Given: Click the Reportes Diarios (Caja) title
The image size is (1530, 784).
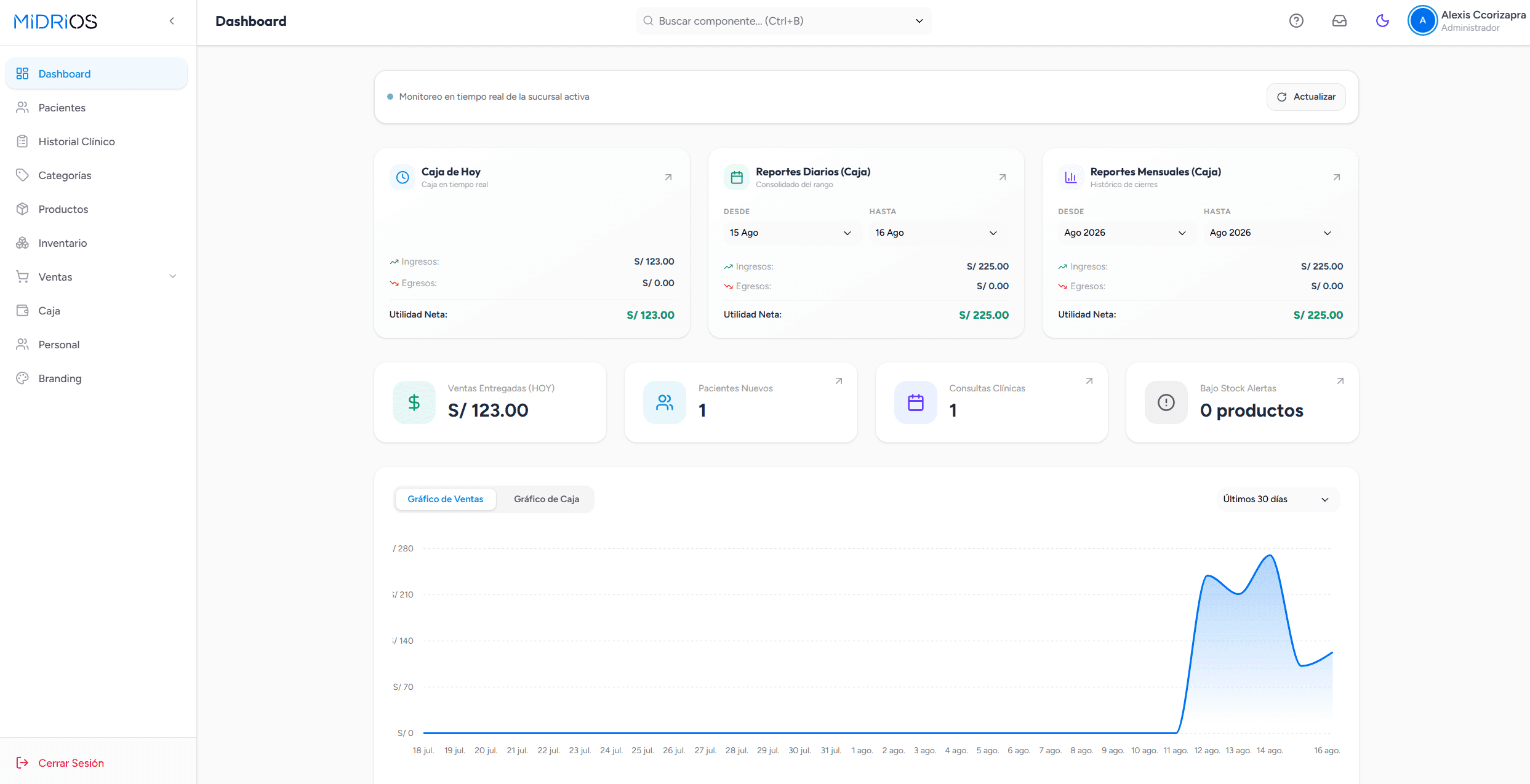Looking at the screenshot, I should coord(813,172).
